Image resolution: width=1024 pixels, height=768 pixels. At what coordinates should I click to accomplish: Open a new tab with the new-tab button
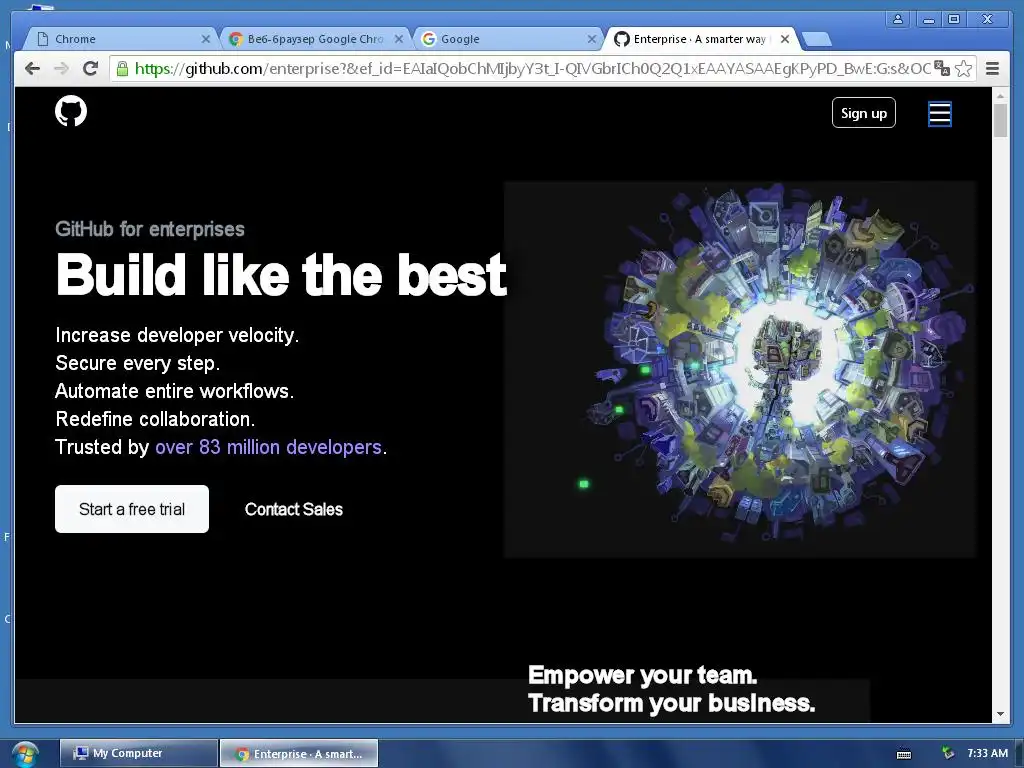coord(816,40)
